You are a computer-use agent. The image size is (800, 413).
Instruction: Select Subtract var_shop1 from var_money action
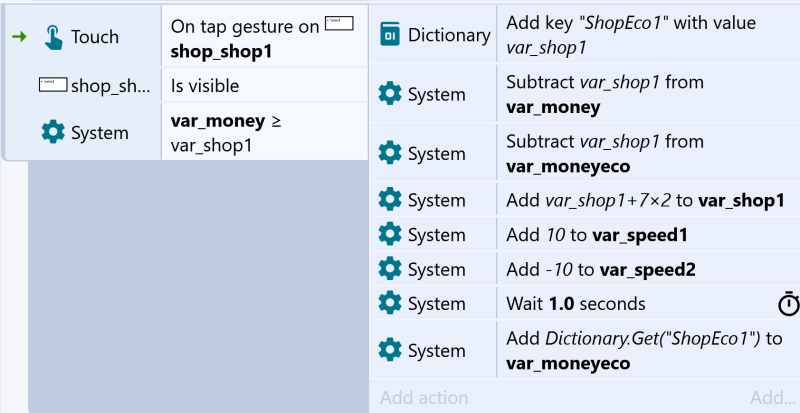tap(648, 94)
